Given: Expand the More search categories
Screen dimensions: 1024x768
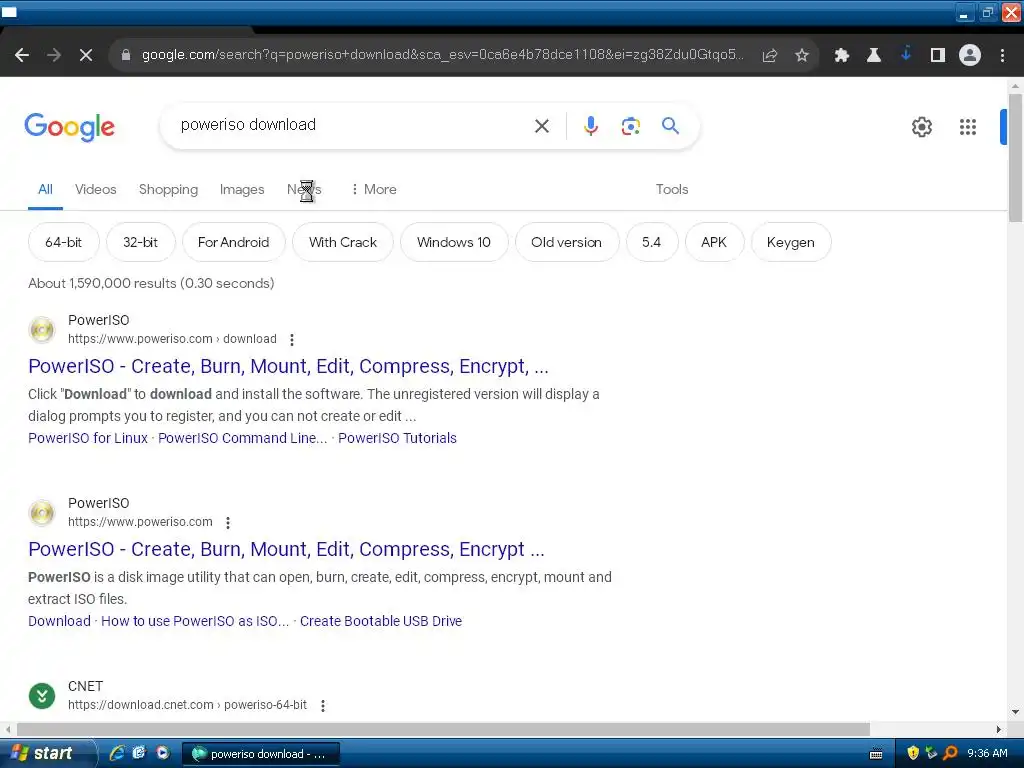Looking at the screenshot, I should tap(374, 189).
